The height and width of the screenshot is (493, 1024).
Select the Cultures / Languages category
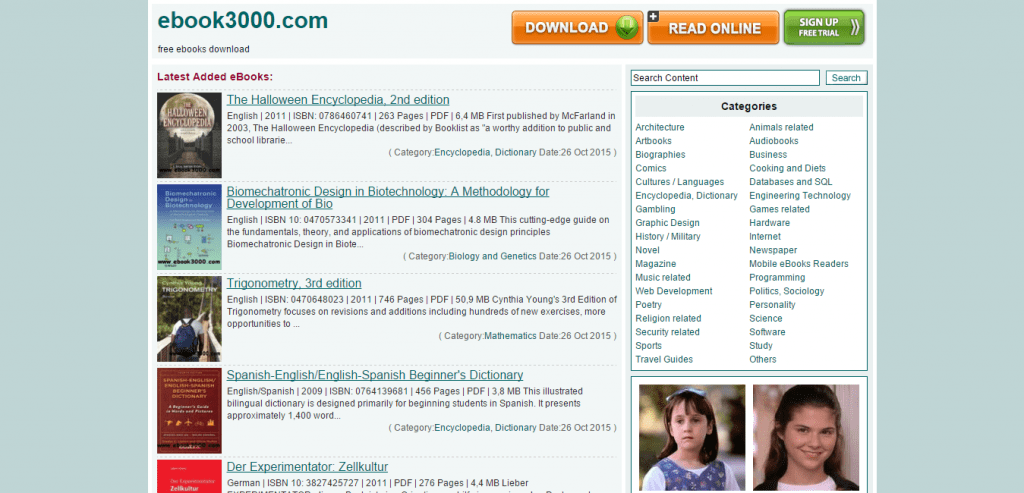coord(680,182)
